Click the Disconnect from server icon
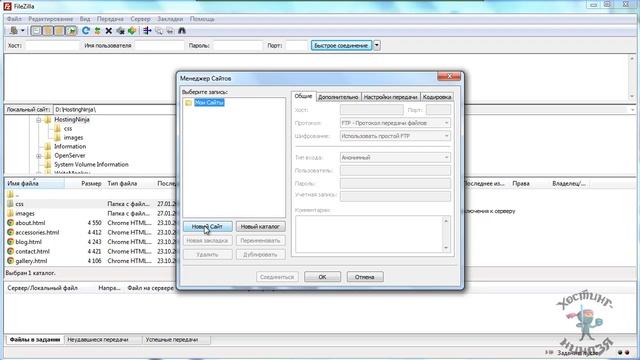The height and width of the screenshot is (360, 640). pos(120,31)
